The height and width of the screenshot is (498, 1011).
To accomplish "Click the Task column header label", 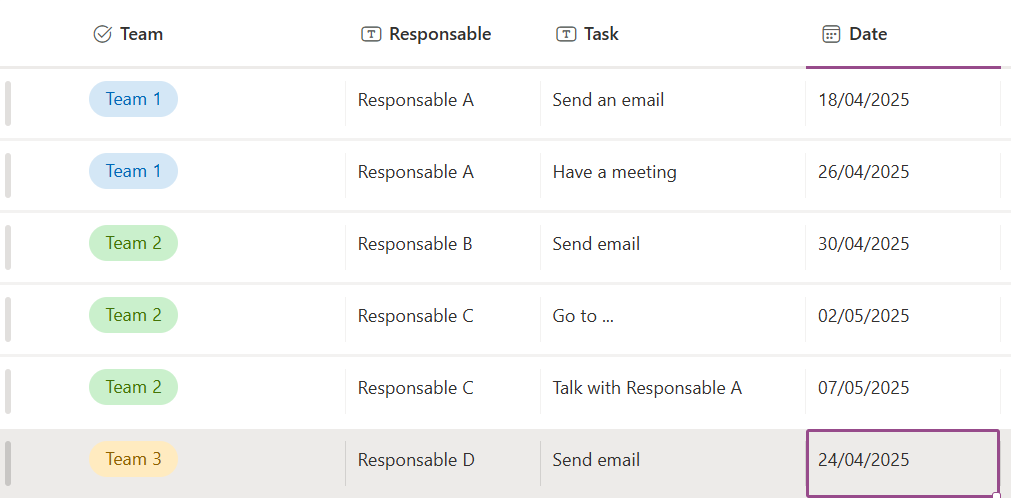I will pyautogui.click(x=601, y=34).
